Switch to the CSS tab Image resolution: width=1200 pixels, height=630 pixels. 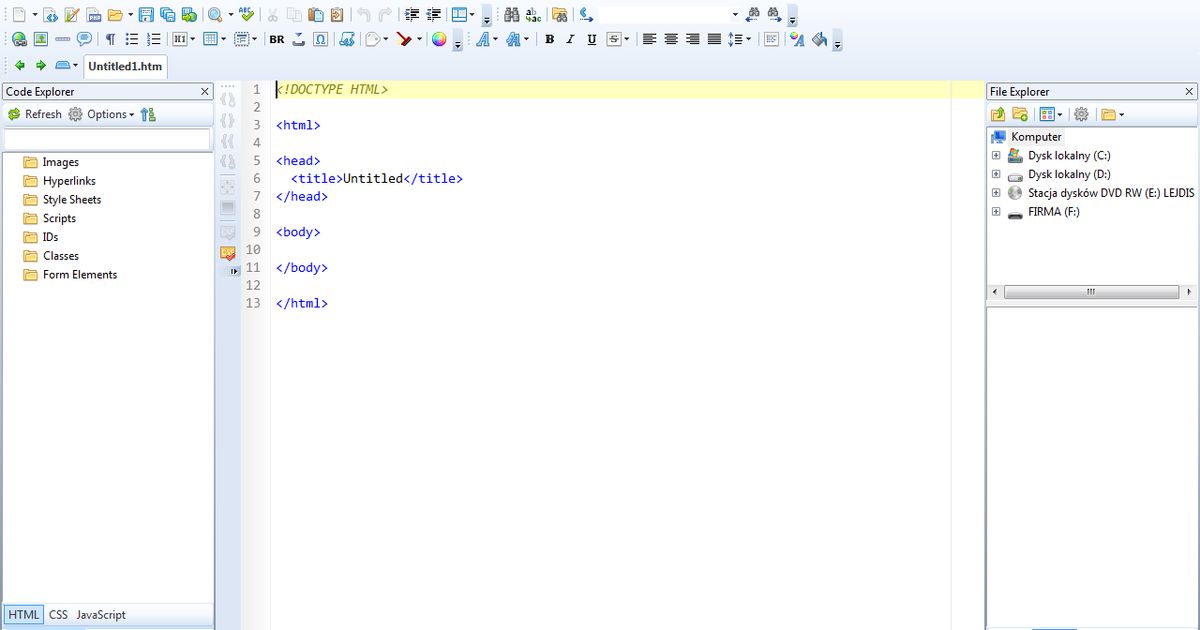[x=59, y=614]
